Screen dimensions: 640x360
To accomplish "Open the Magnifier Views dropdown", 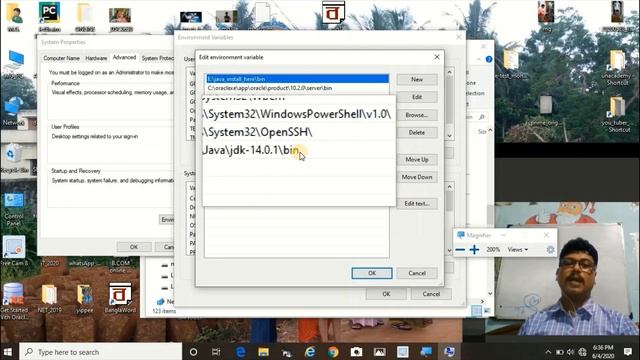I will [518, 249].
